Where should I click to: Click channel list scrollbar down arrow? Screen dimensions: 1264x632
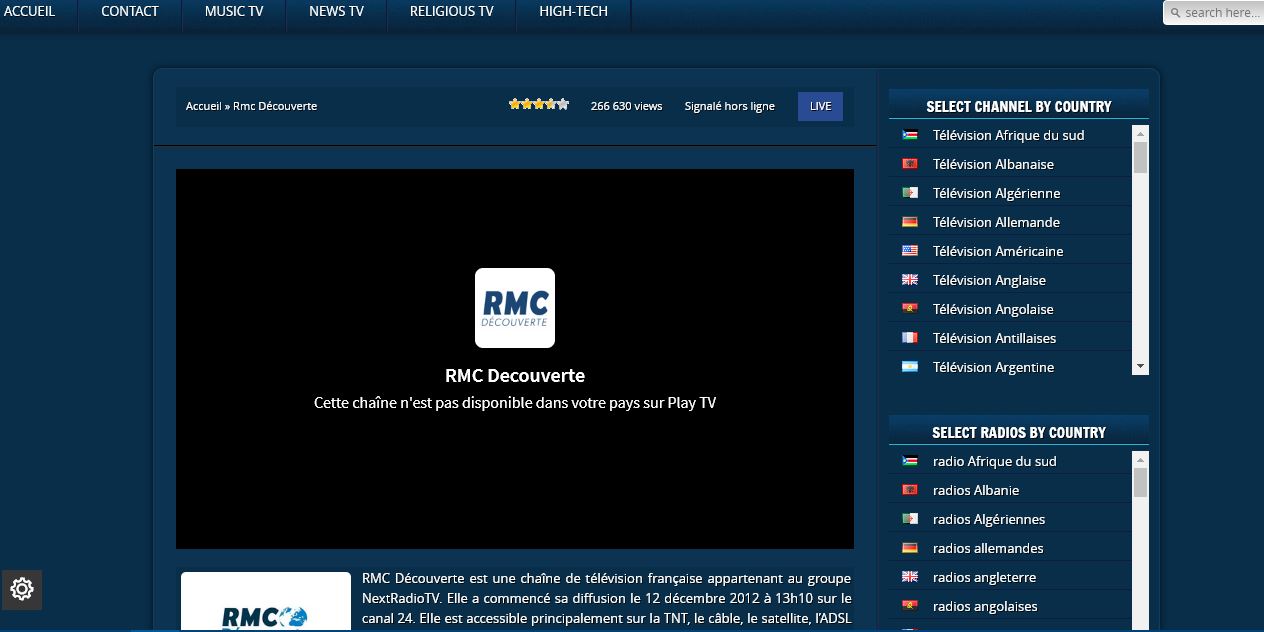[x=1140, y=367]
